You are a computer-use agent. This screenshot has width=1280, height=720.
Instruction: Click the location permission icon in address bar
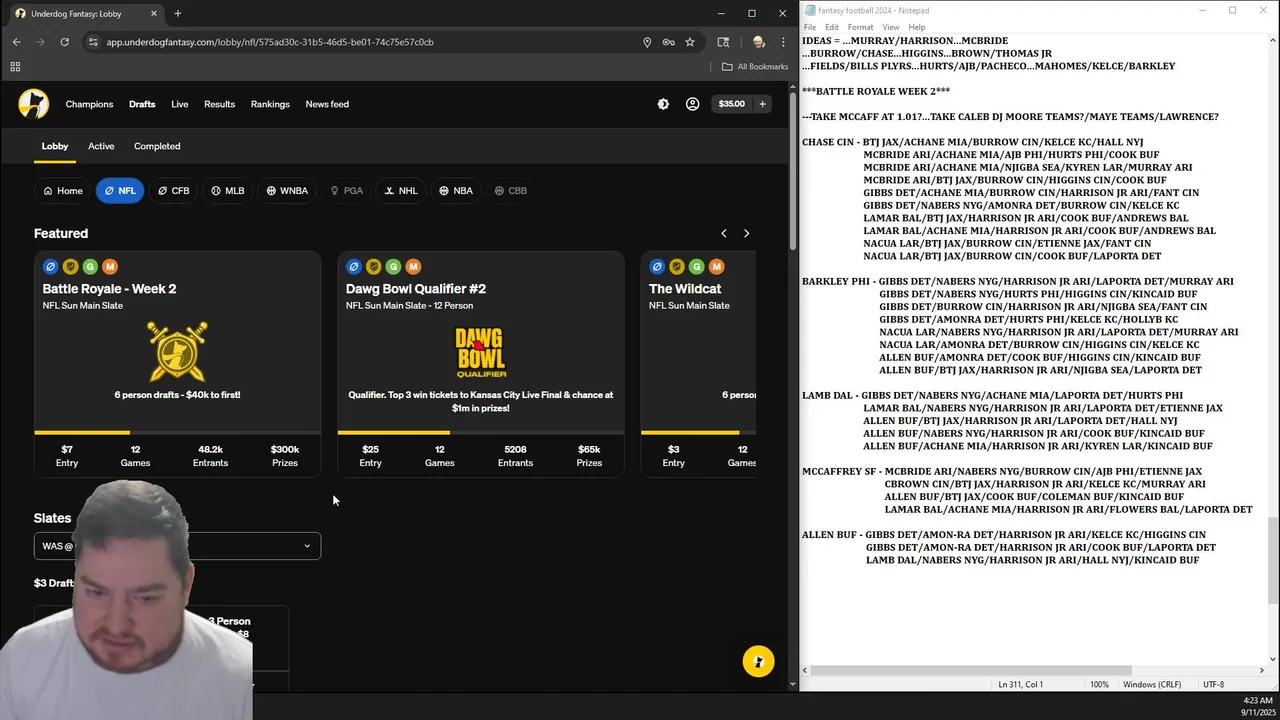[647, 42]
